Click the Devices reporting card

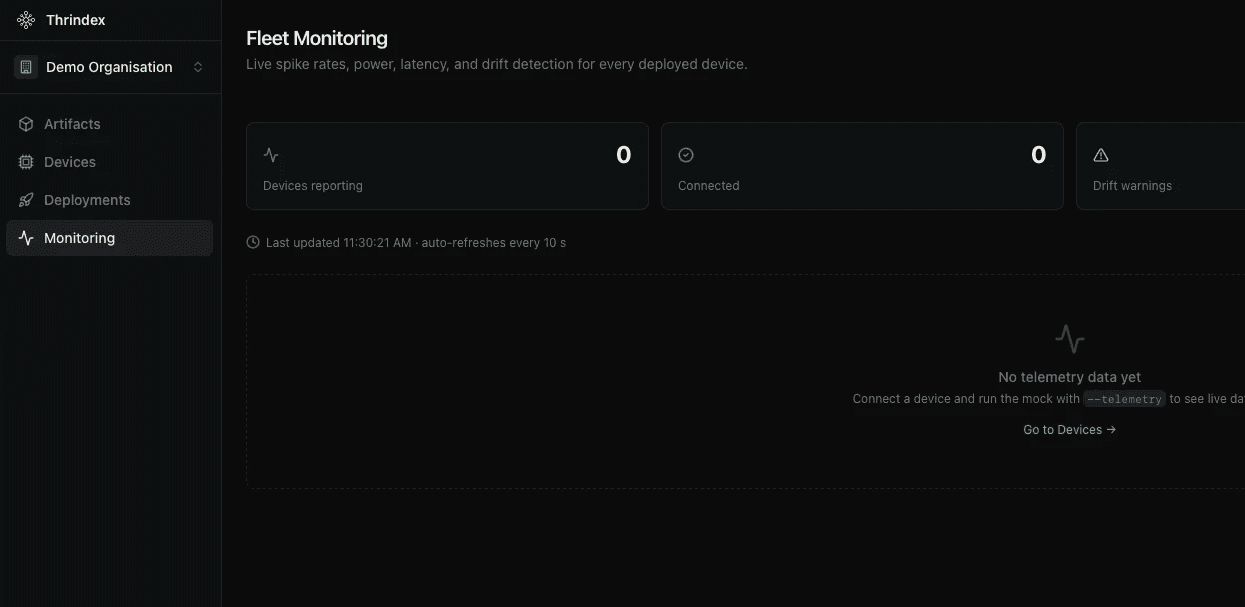pyautogui.click(x=447, y=166)
